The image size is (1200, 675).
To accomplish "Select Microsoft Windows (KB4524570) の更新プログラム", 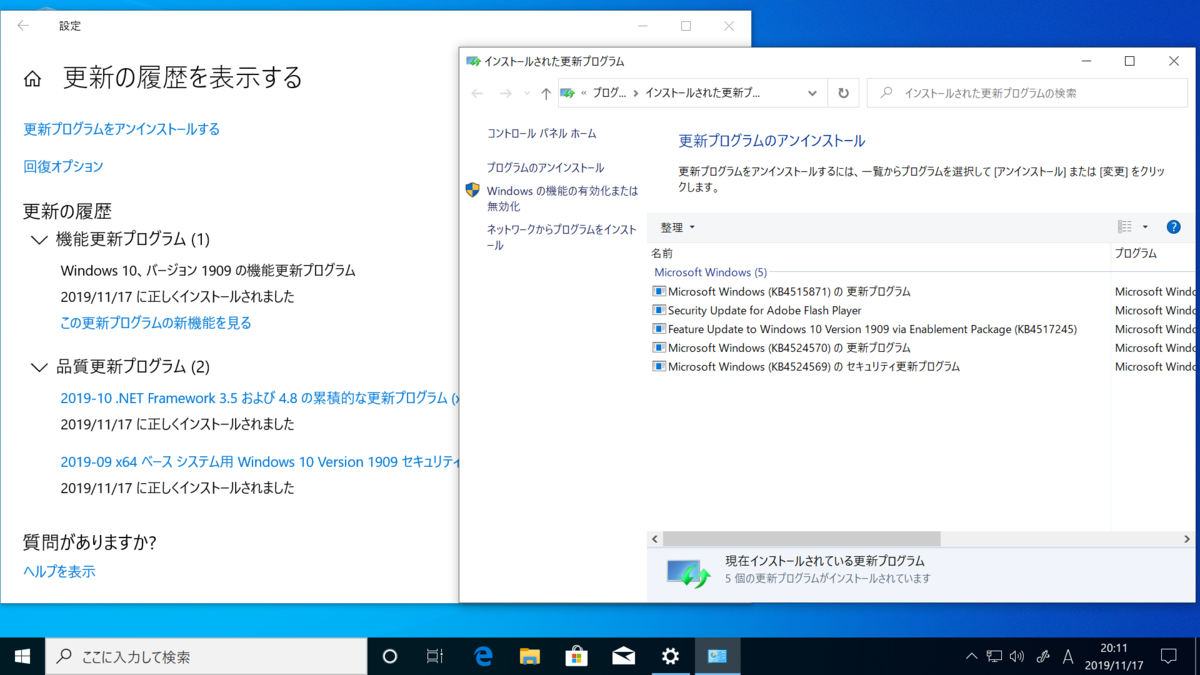I will pos(789,348).
